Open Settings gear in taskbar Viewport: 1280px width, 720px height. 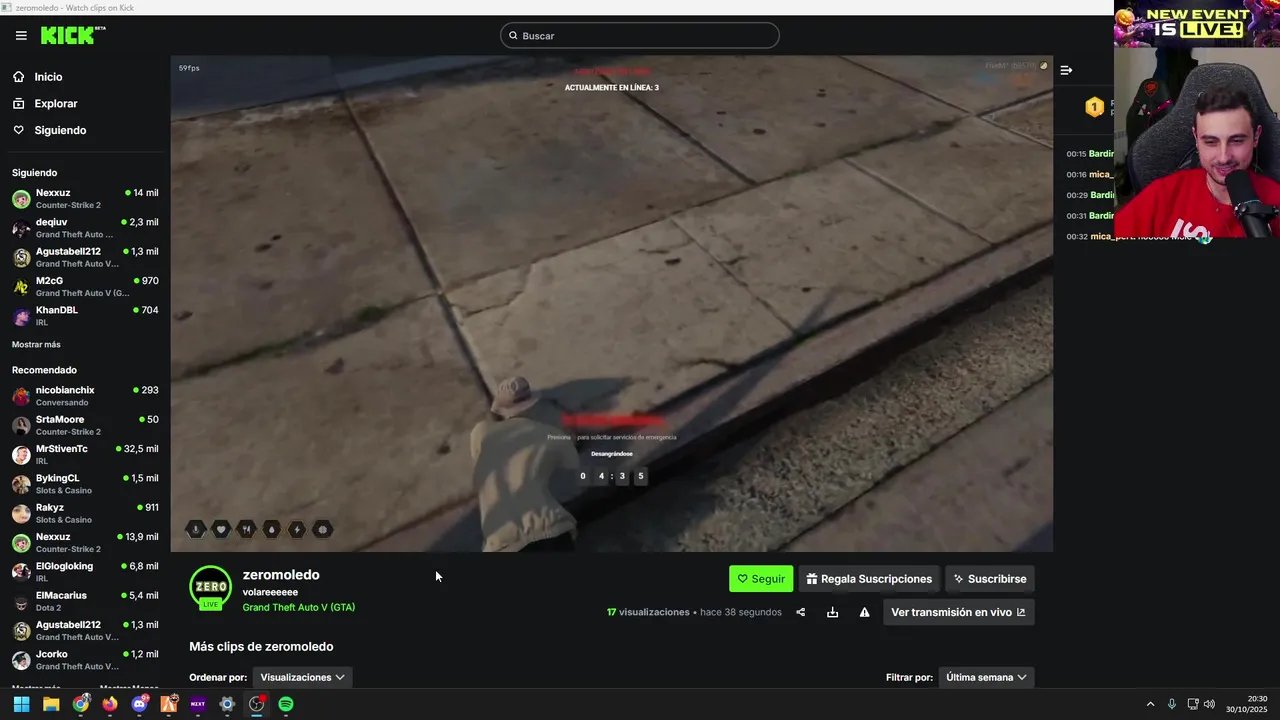tap(227, 704)
